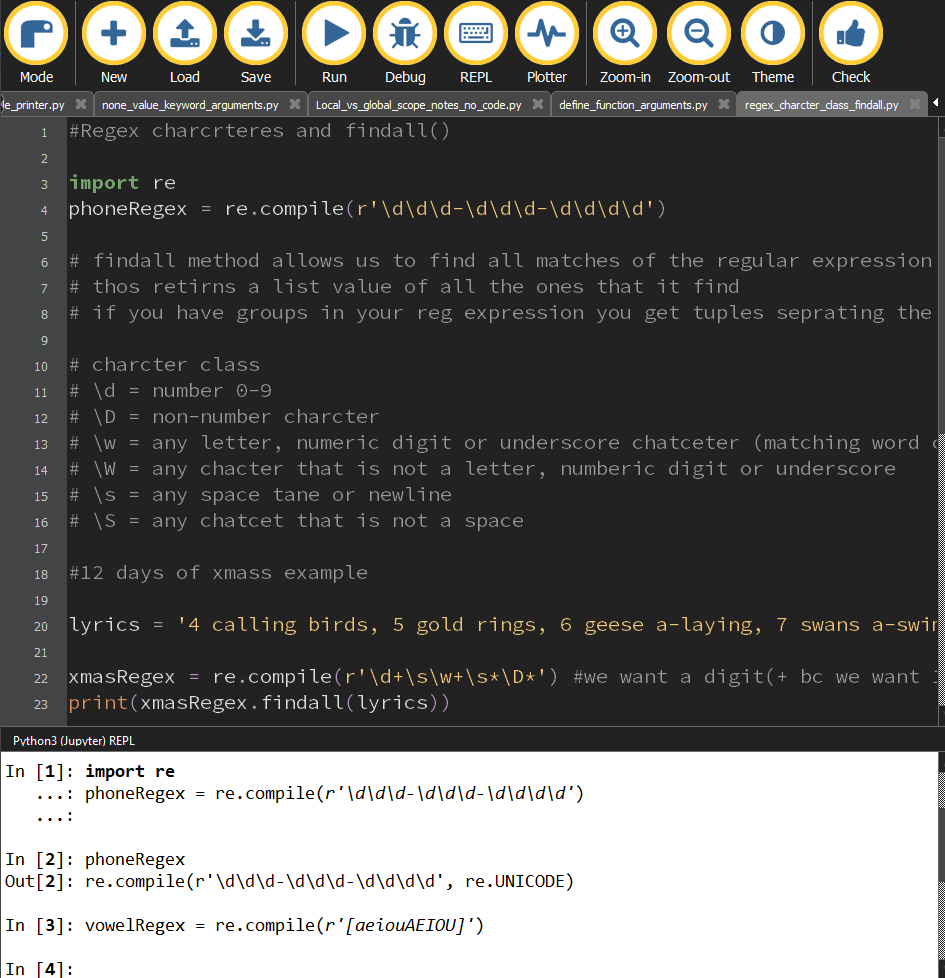
Task: Click the 'import re' line in editor
Action: pyautogui.click(x=122, y=183)
